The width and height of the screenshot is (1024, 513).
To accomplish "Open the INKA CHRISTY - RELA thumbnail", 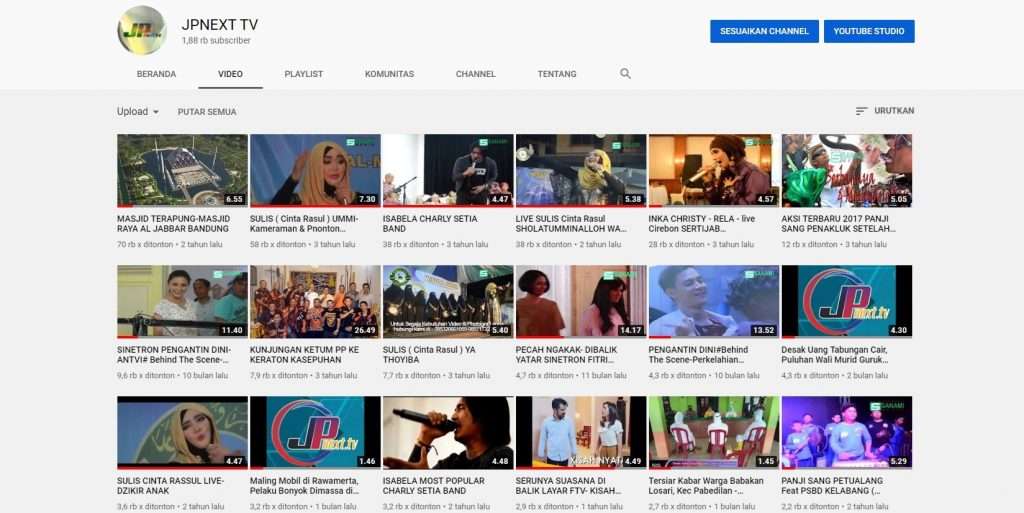I will (714, 171).
